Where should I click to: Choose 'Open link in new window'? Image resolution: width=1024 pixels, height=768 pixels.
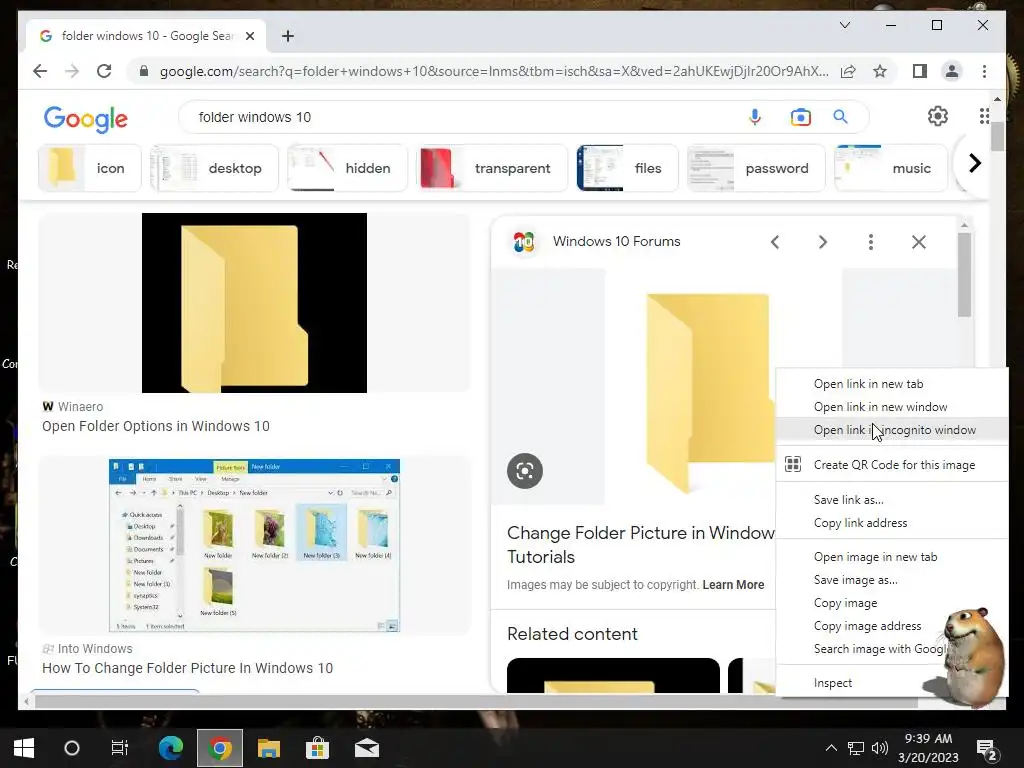pos(892,407)
